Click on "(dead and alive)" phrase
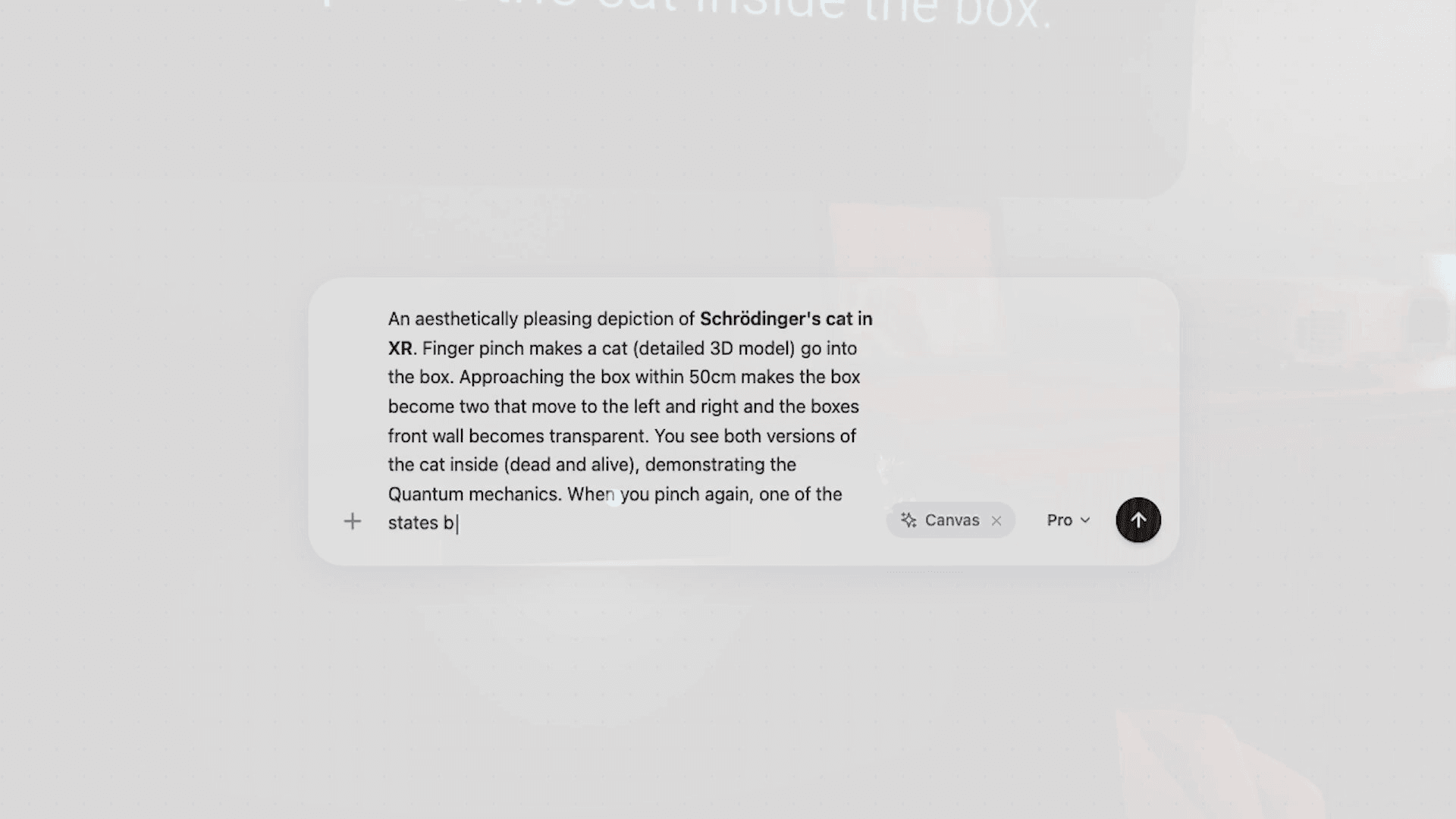1456x819 pixels. pyautogui.click(x=570, y=465)
